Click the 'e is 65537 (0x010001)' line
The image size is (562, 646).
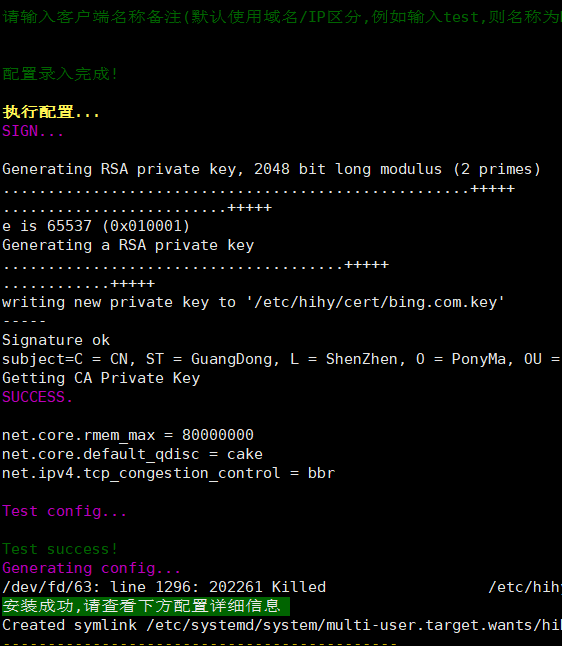click(96, 226)
